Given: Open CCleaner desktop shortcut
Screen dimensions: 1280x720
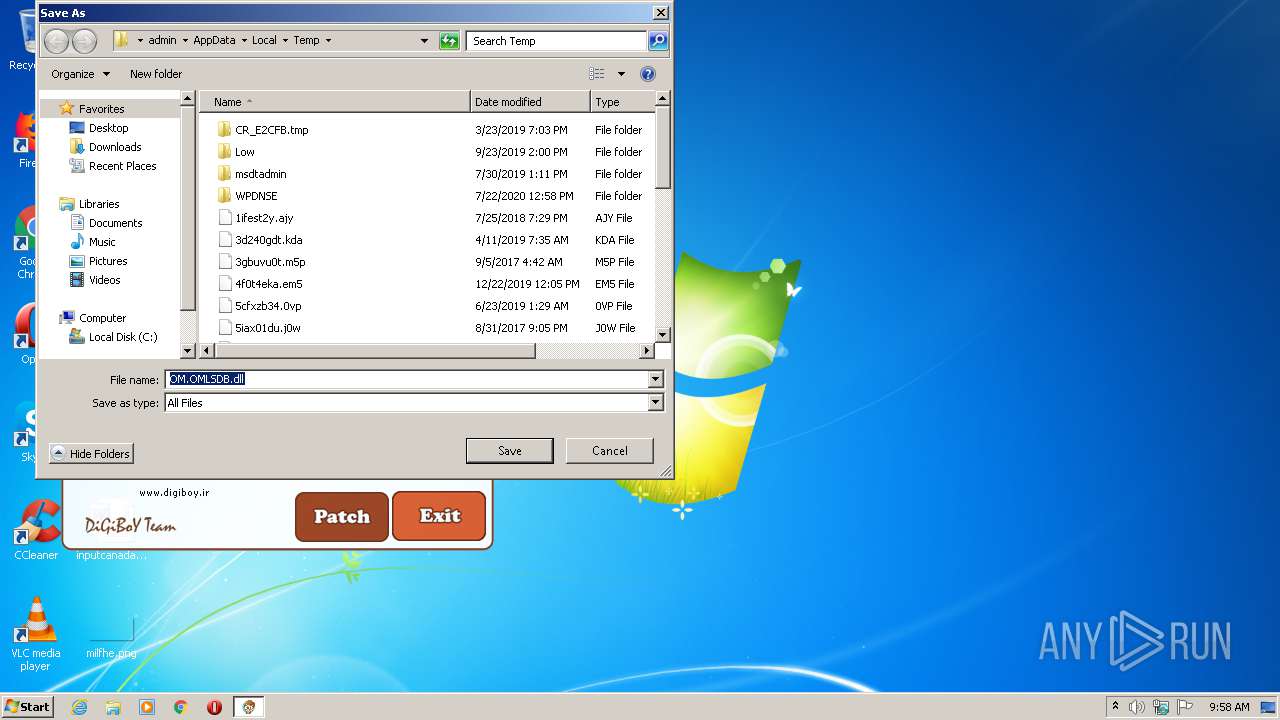Looking at the screenshot, I should pos(36,530).
